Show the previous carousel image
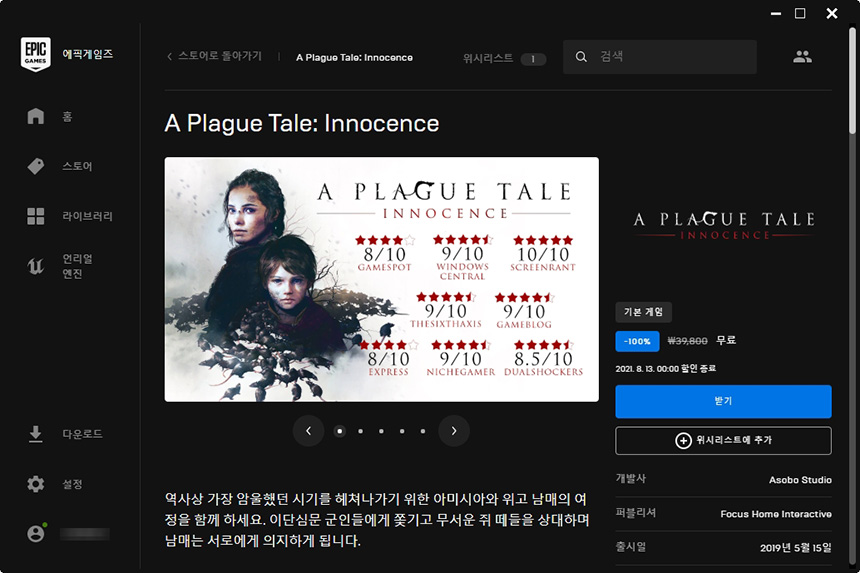The width and height of the screenshot is (860, 573). (308, 431)
